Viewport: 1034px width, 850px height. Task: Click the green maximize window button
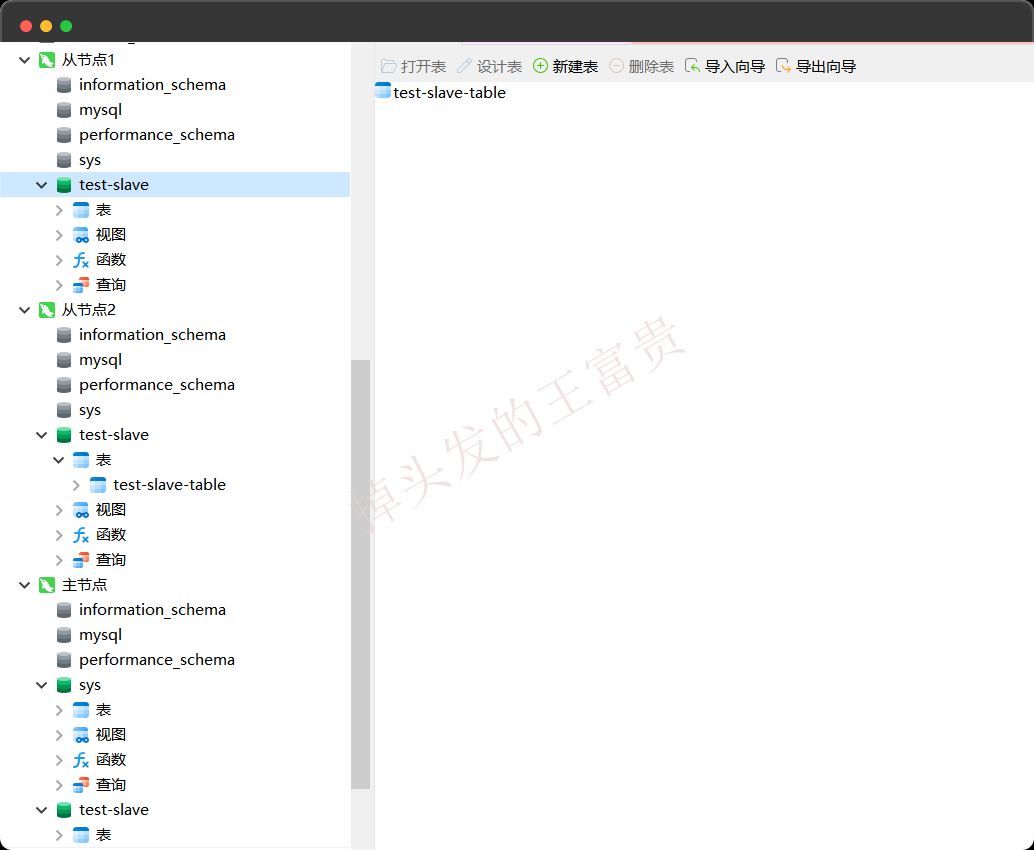pyautogui.click(x=66, y=26)
